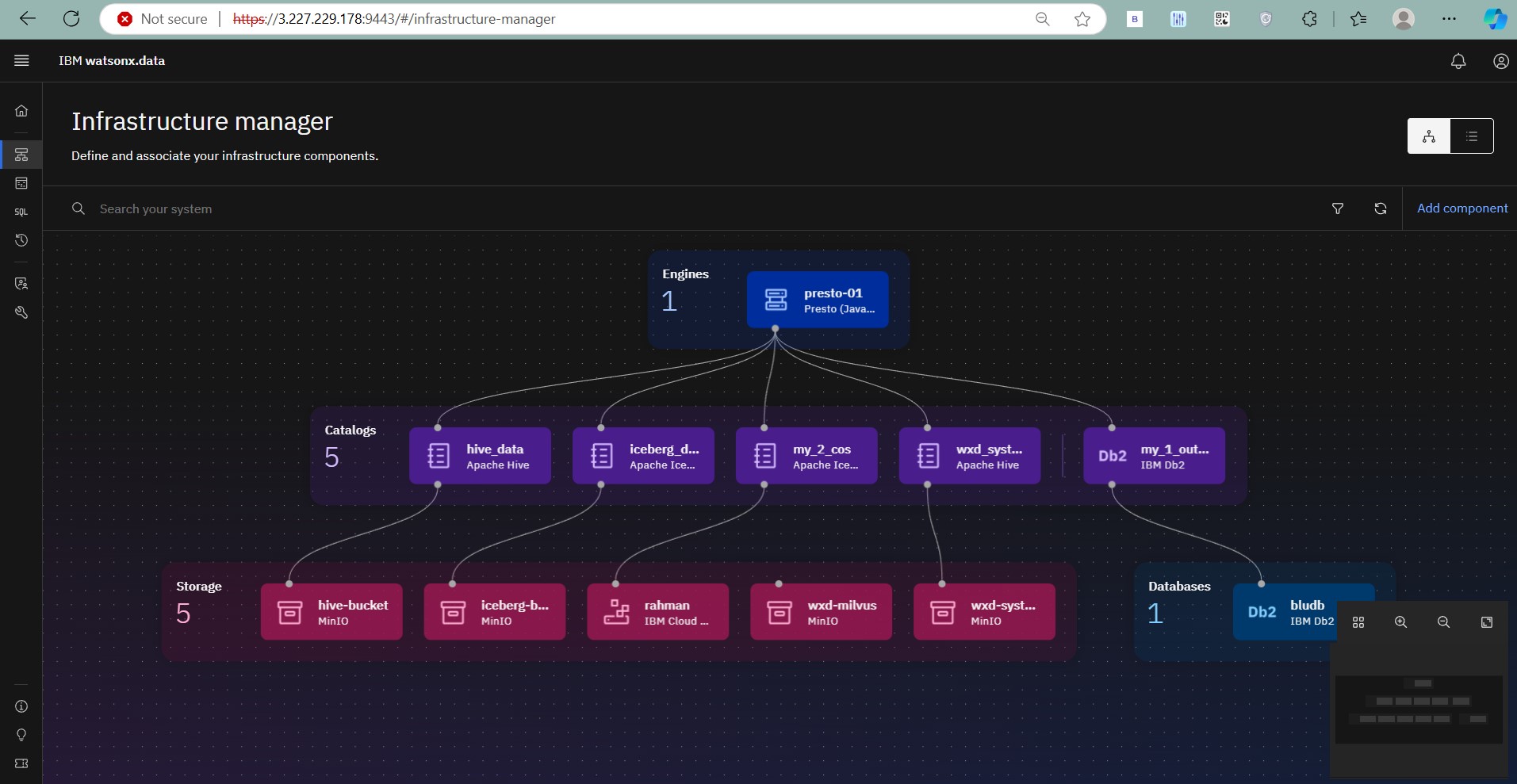
Task: Open the hamburger navigation menu
Action: coord(21,60)
